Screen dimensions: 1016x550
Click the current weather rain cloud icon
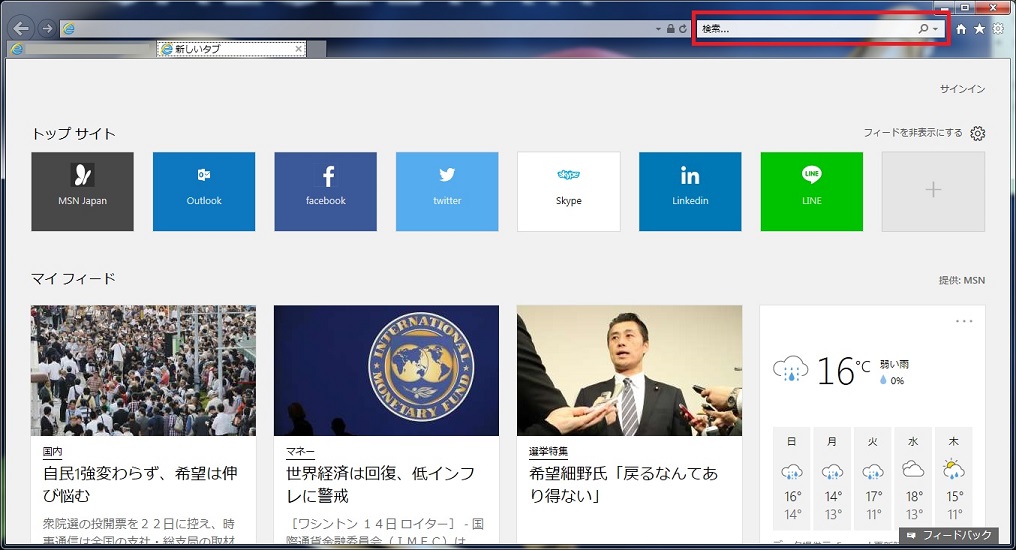pos(791,369)
